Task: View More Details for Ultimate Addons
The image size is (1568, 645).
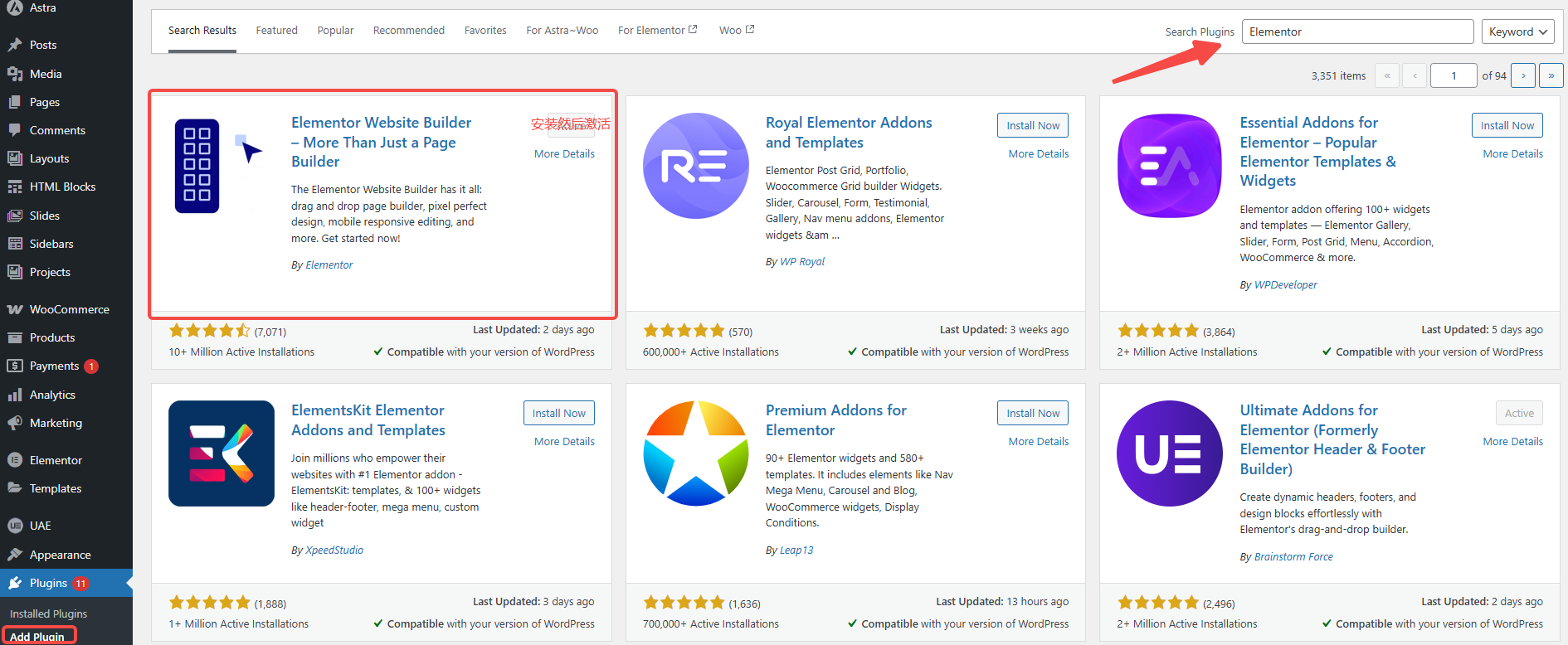Action: [1513, 442]
